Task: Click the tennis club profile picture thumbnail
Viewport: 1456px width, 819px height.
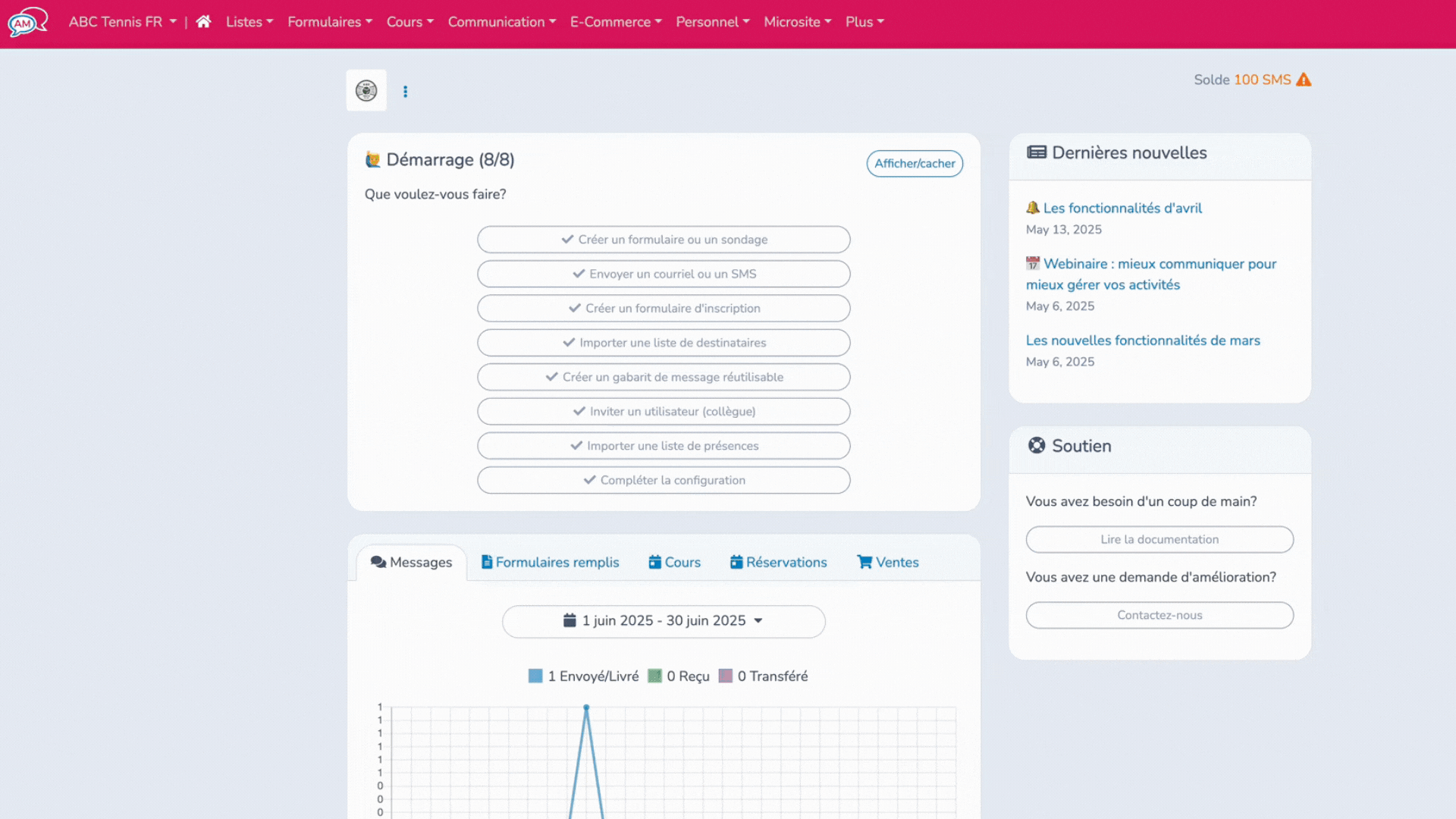Action: coord(366,89)
